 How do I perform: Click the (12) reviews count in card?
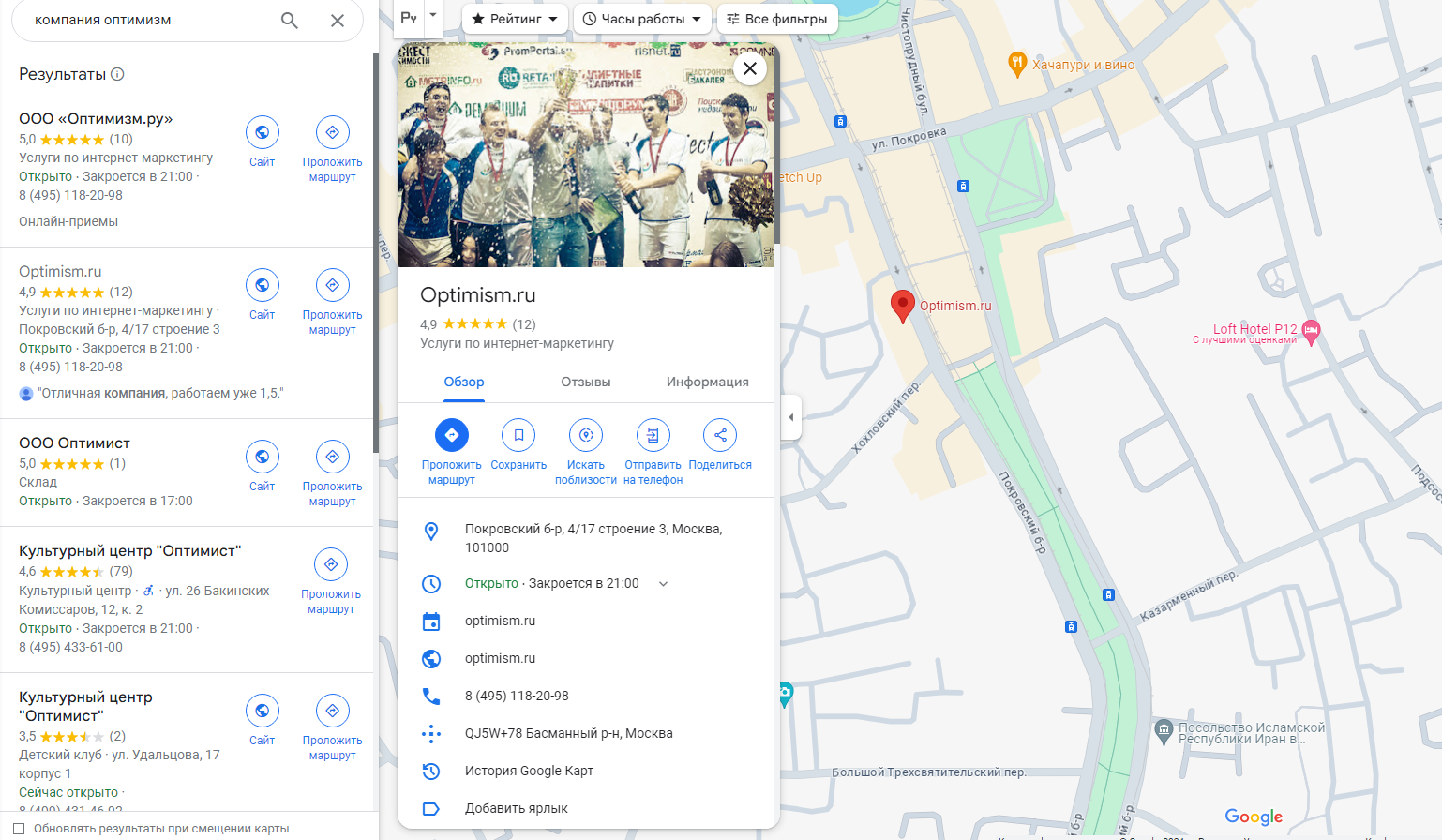[524, 324]
